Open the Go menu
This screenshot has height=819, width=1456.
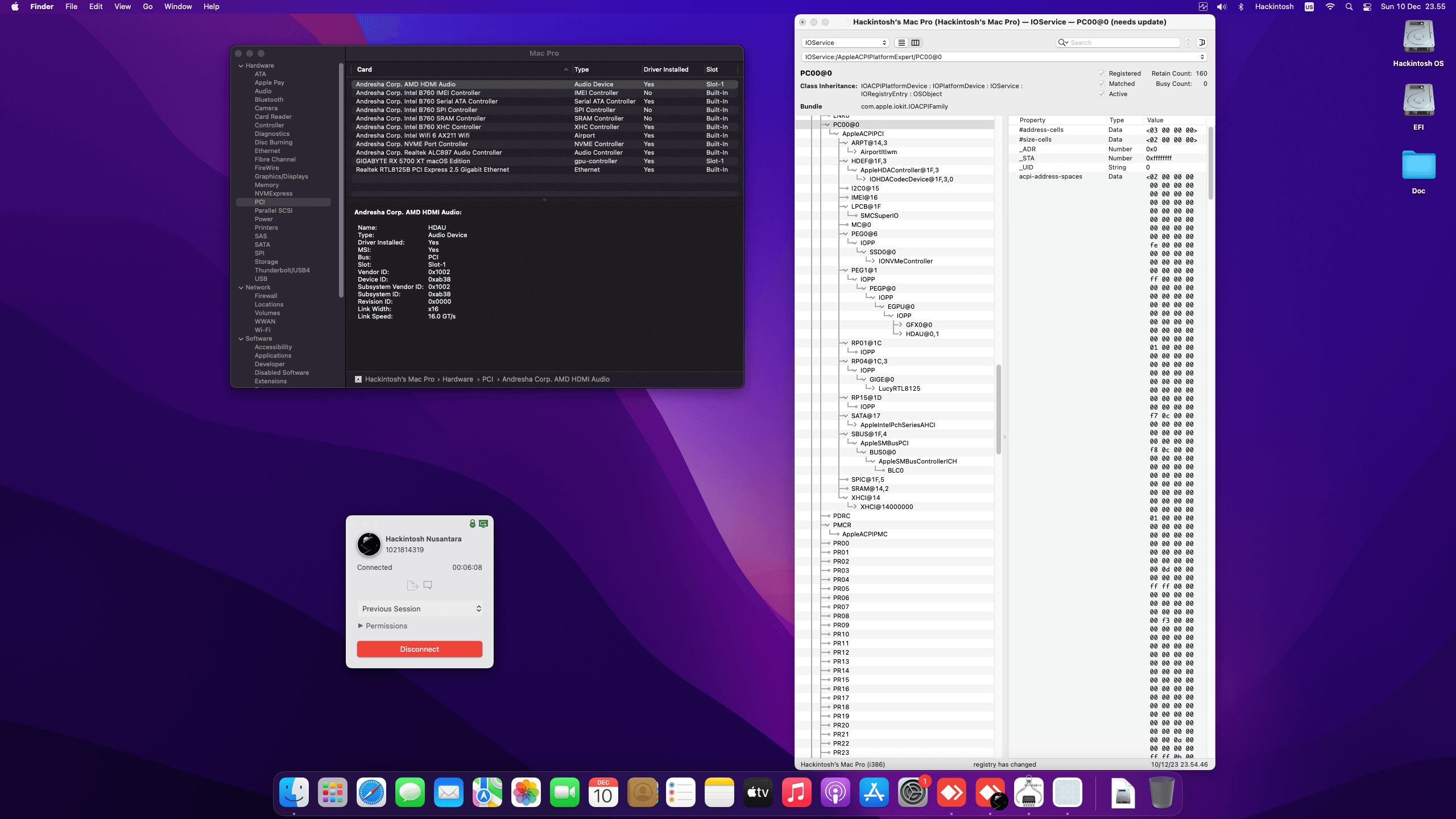148,7
